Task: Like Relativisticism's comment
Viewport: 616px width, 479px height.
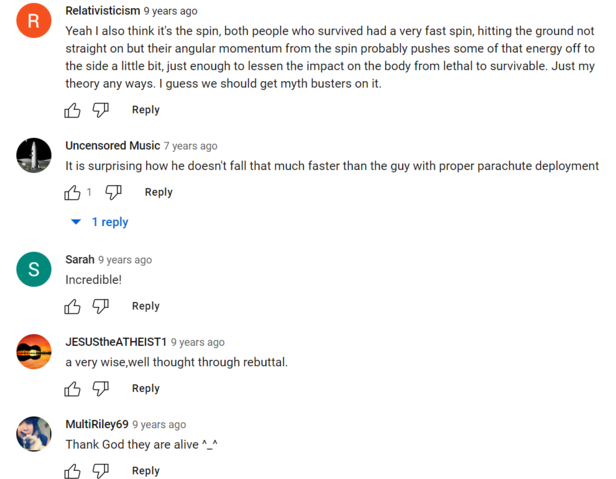Action: [x=73, y=110]
